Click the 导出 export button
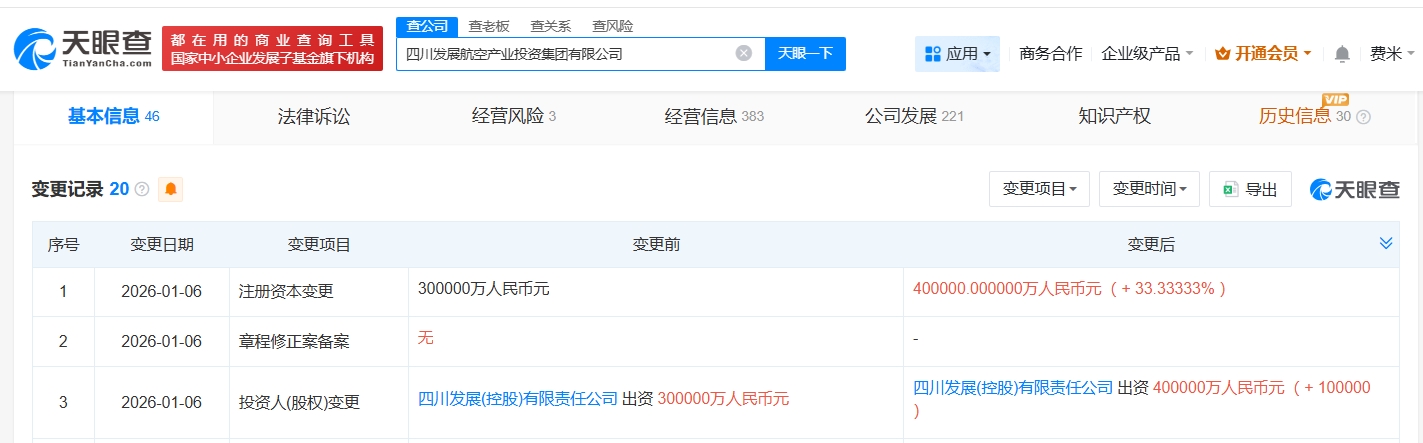Image resolution: width=1423 pixels, height=443 pixels. click(1250, 189)
